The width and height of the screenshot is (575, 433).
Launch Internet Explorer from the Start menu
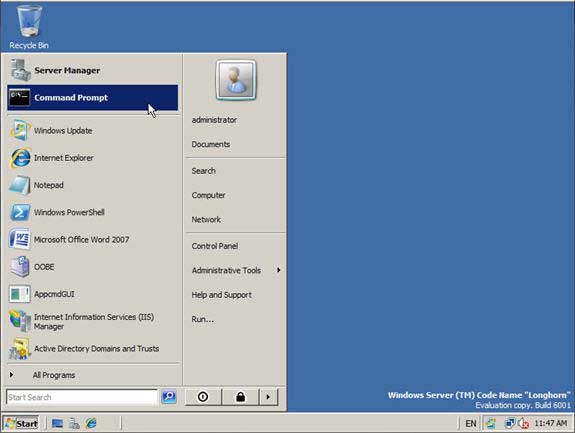tap(92, 158)
